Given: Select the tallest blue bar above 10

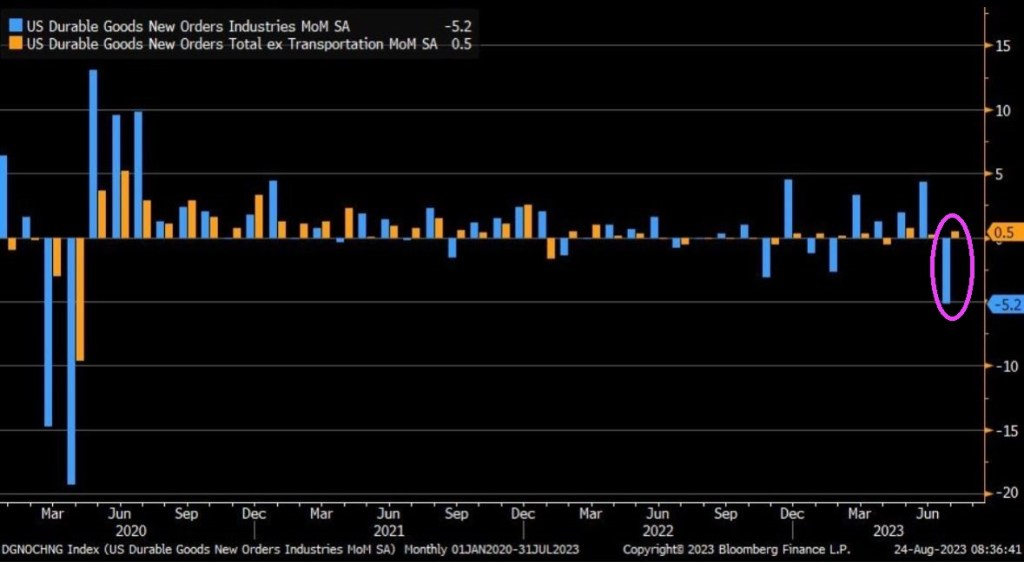Looking at the screenshot, I should tap(93, 153).
